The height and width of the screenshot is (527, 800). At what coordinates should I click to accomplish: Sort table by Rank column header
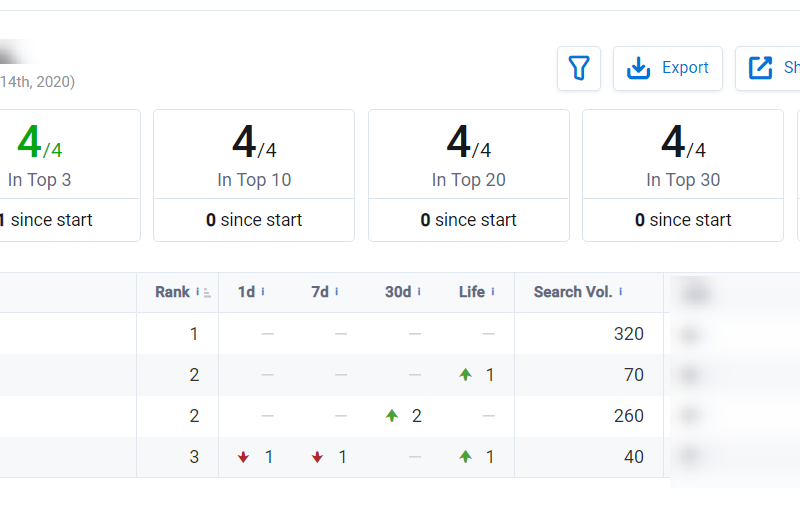coord(172,292)
